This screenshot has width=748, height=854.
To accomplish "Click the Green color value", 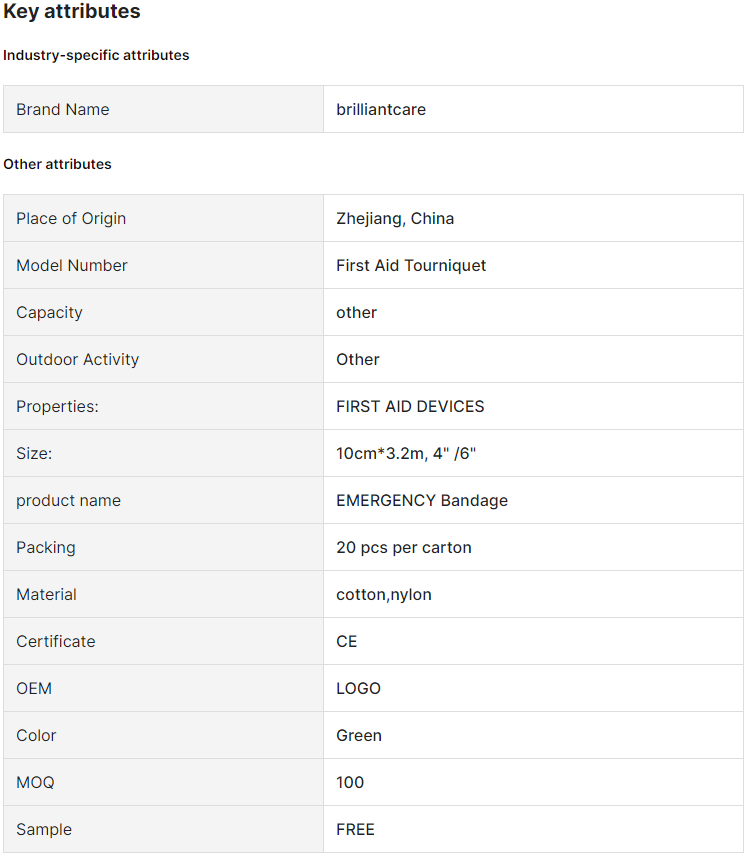I will point(358,735).
